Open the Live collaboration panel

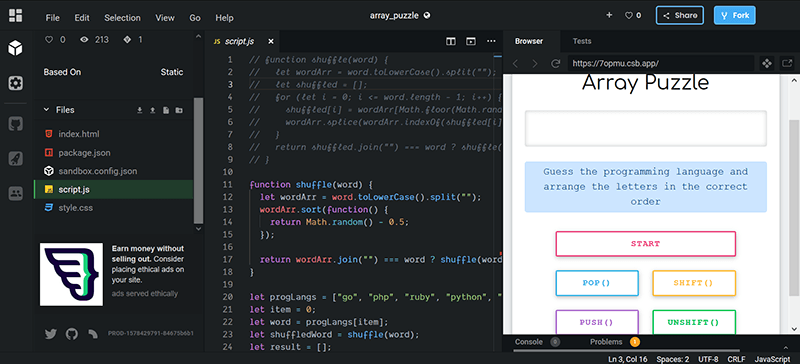pyautogui.click(x=15, y=193)
